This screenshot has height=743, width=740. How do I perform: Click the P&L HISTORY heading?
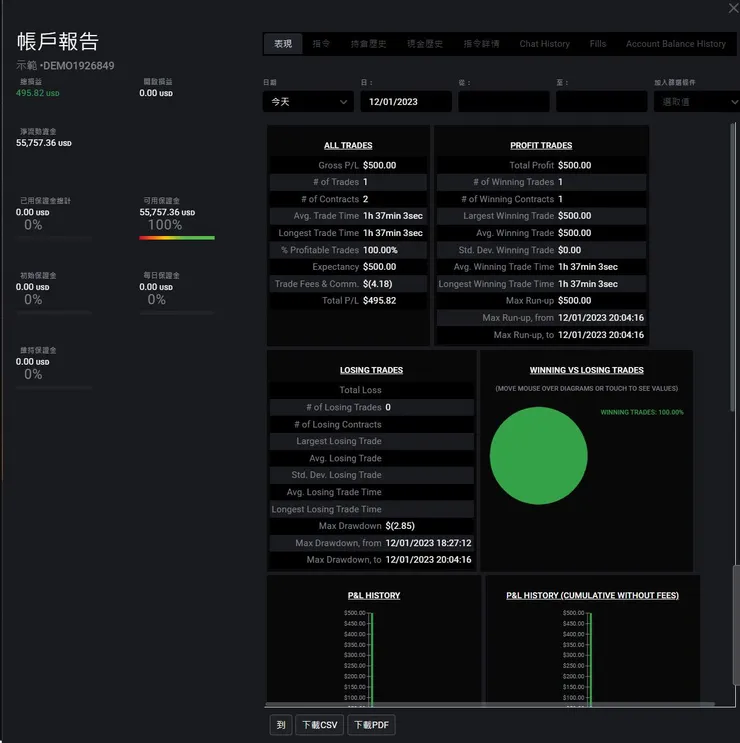374,596
